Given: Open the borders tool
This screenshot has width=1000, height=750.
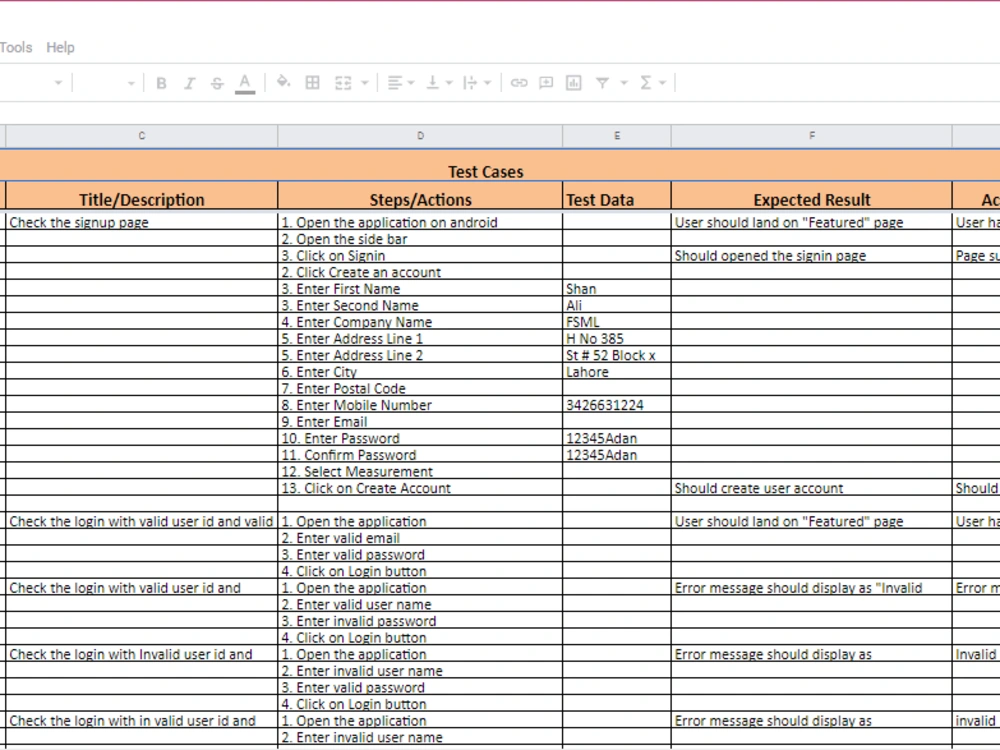Looking at the screenshot, I should [x=312, y=82].
